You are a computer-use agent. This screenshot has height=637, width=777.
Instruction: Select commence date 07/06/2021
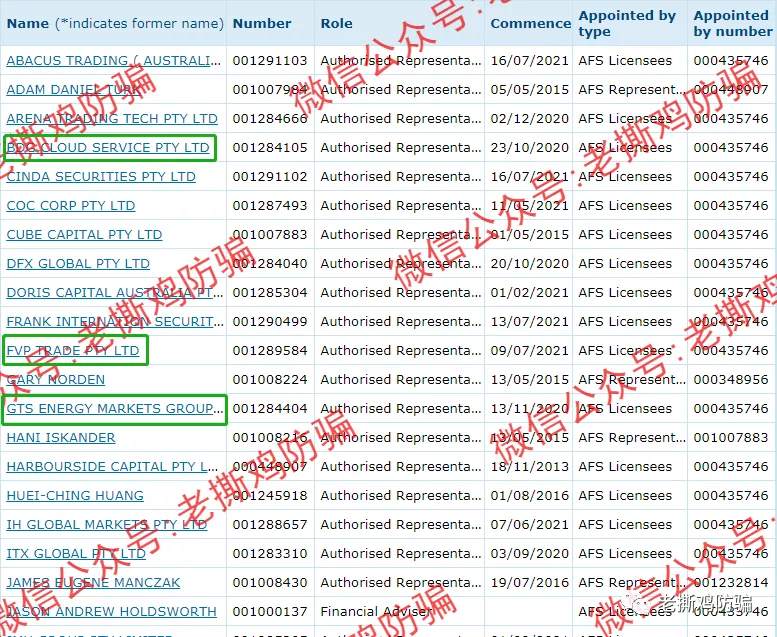coord(530,524)
